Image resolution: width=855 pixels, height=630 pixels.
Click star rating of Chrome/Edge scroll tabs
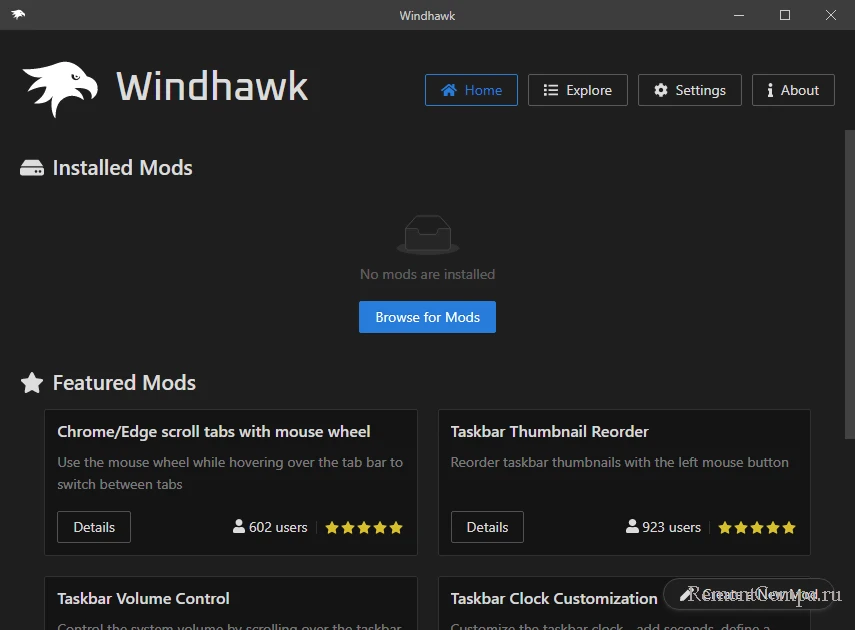[x=364, y=527]
